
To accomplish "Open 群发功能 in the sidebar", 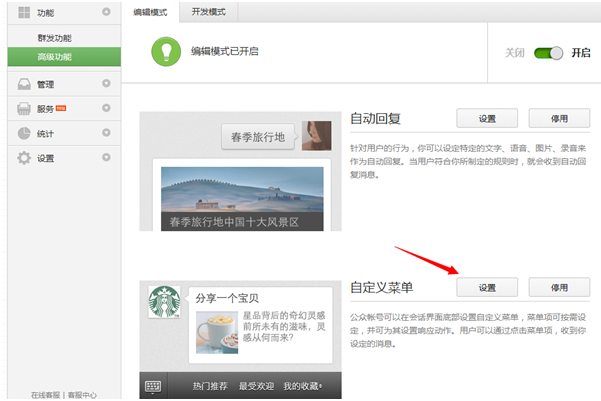I will click(56, 38).
